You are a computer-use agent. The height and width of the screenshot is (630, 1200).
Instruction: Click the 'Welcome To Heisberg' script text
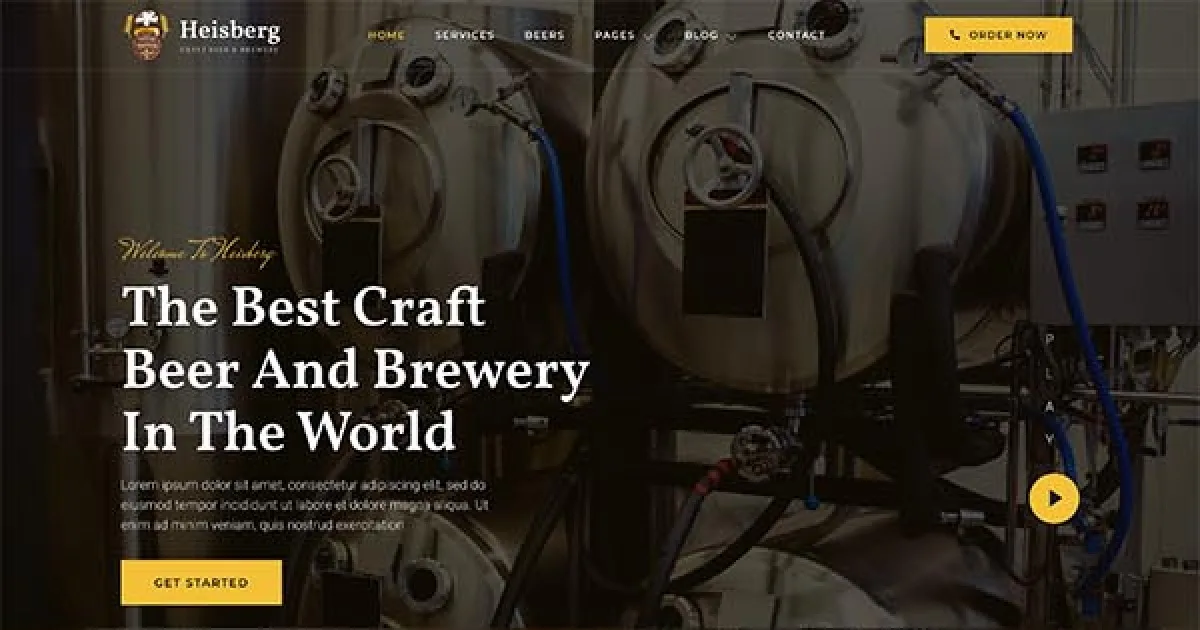click(197, 252)
